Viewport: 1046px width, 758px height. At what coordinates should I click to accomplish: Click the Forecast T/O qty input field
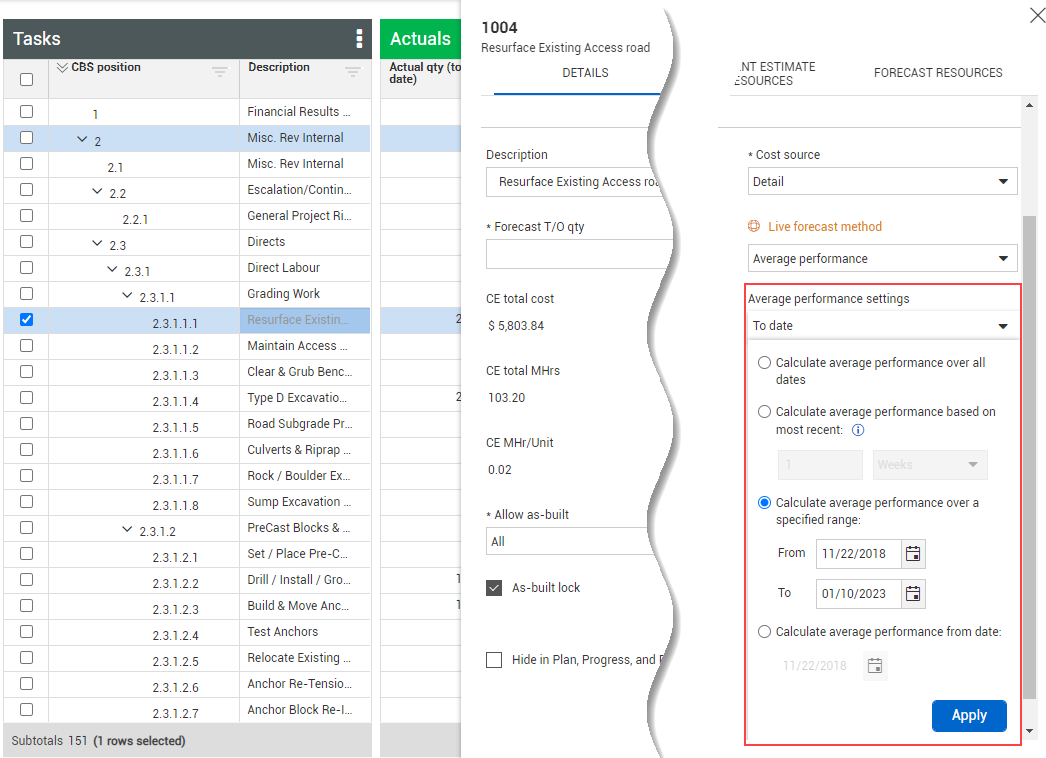575,255
